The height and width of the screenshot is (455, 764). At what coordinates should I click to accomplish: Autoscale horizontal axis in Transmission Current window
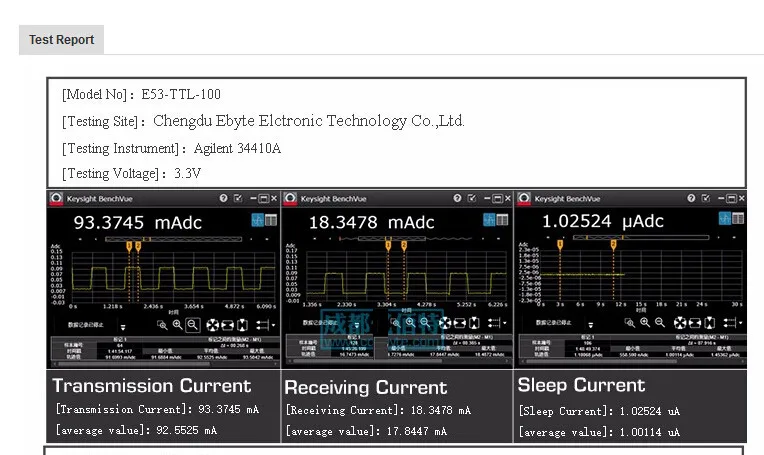[x=228, y=325]
